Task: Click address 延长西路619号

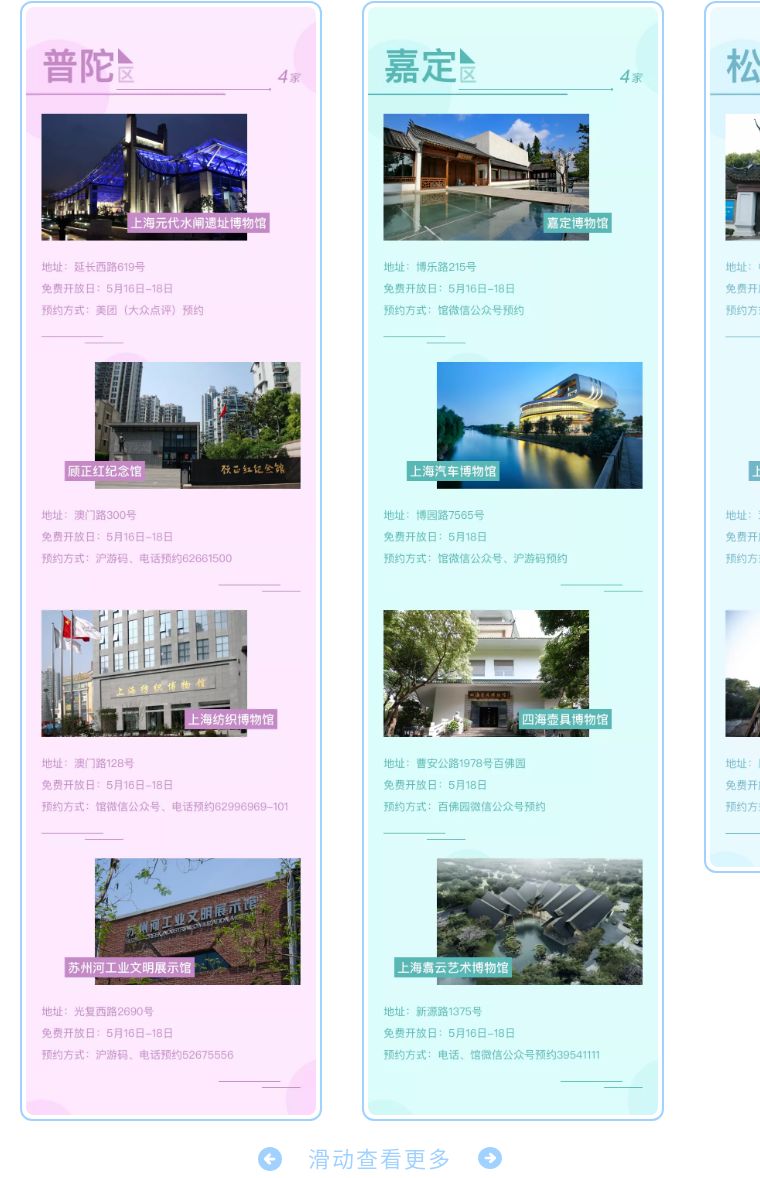Action: coord(110,267)
